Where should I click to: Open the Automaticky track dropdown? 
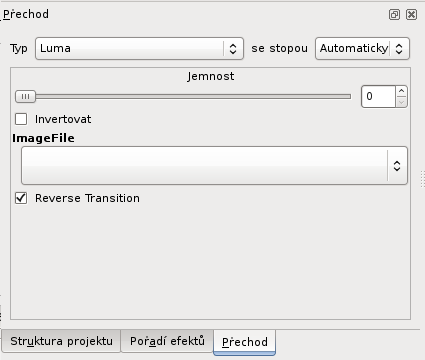pyautogui.click(x=362, y=49)
